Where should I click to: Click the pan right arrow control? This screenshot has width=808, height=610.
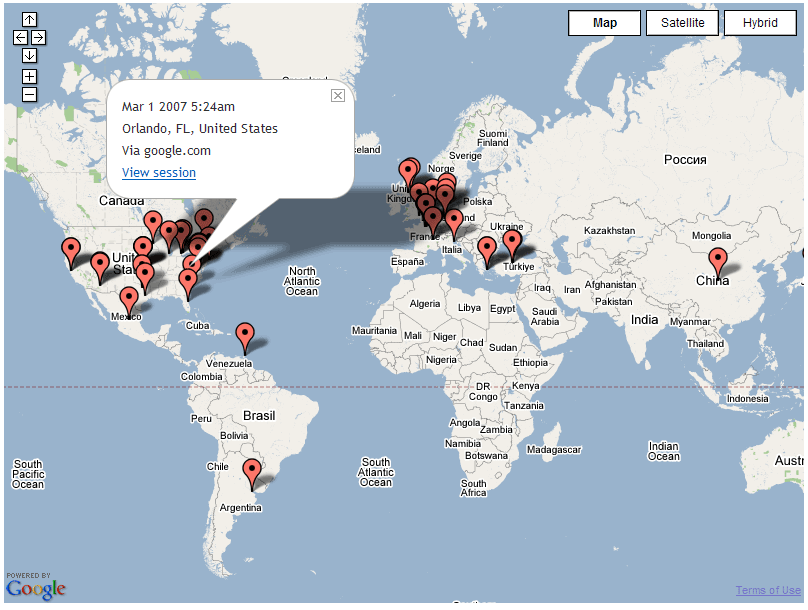(x=38, y=37)
